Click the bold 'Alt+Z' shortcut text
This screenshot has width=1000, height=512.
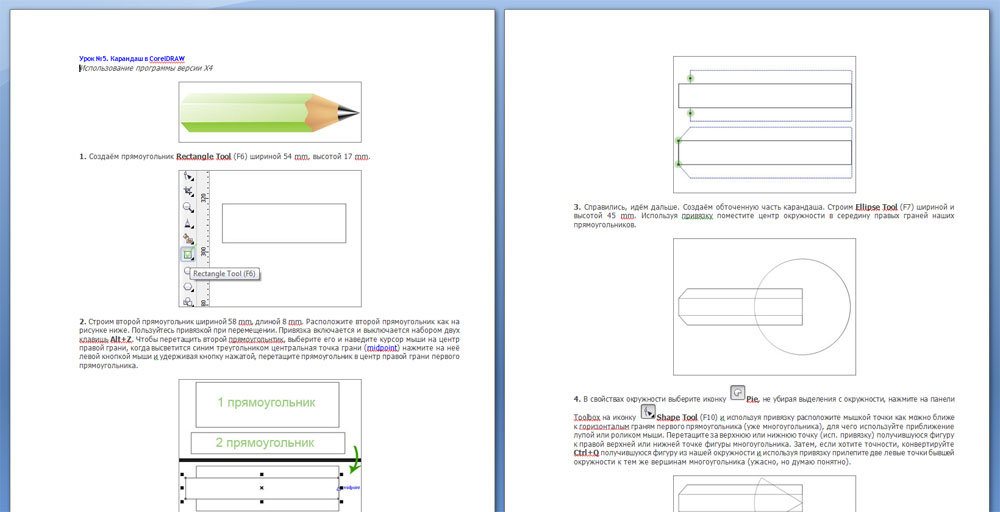click(x=122, y=340)
